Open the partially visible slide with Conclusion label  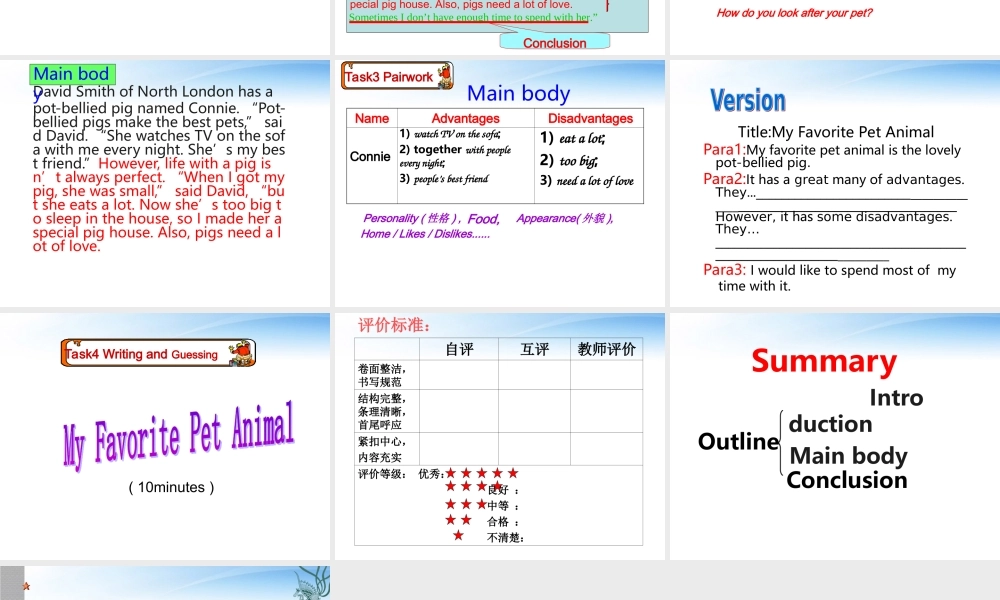tap(499, 27)
